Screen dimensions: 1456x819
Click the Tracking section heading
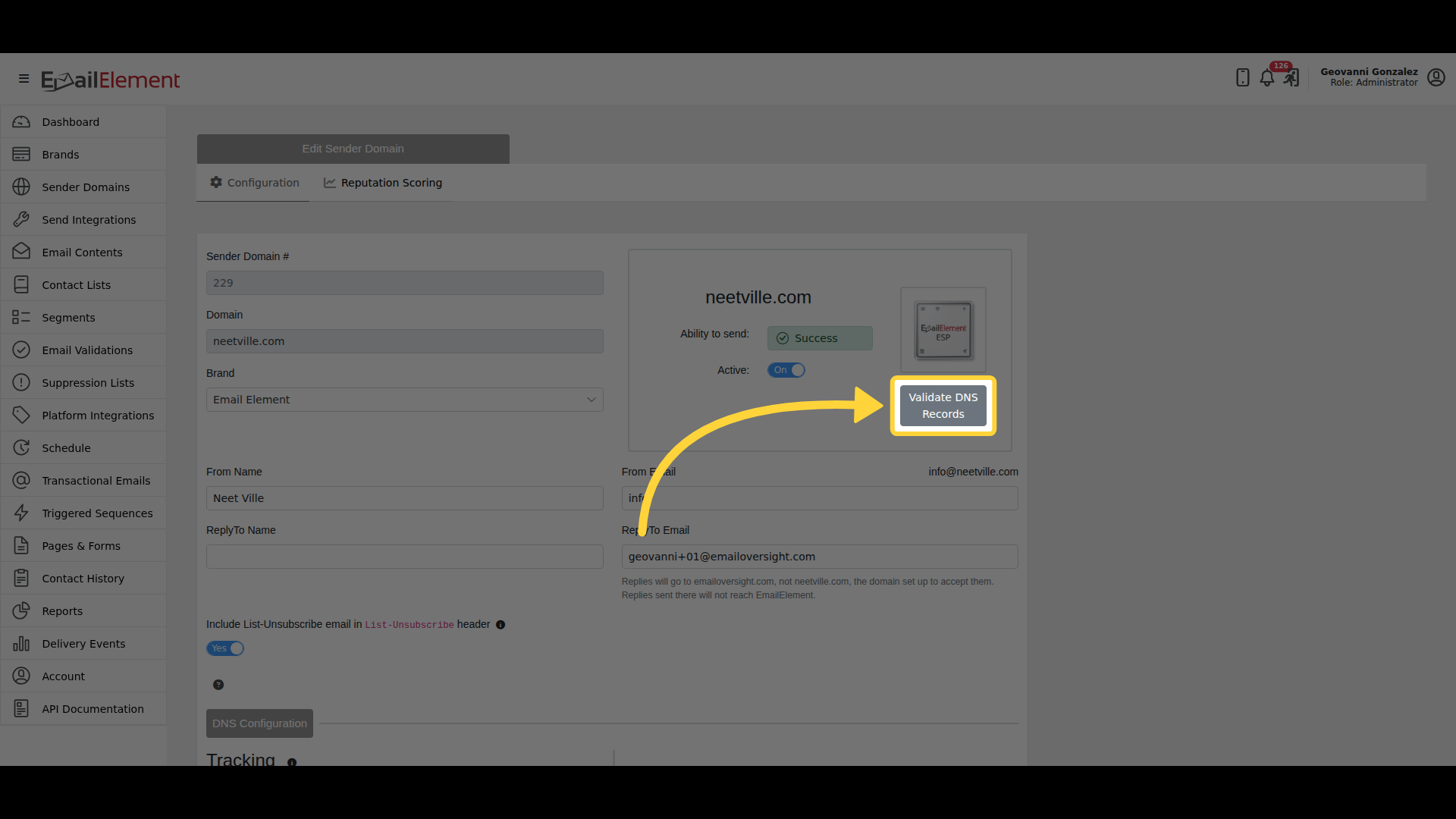[241, 759]
